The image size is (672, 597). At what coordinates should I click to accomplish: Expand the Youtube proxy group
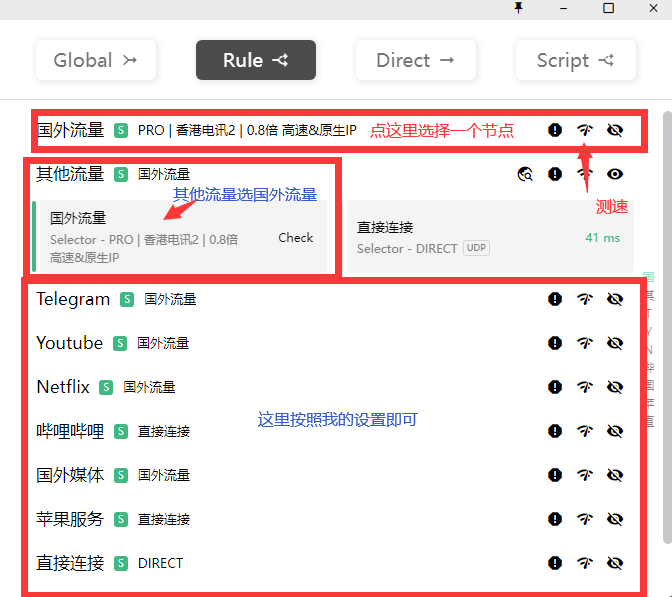[x=70, y=343]
